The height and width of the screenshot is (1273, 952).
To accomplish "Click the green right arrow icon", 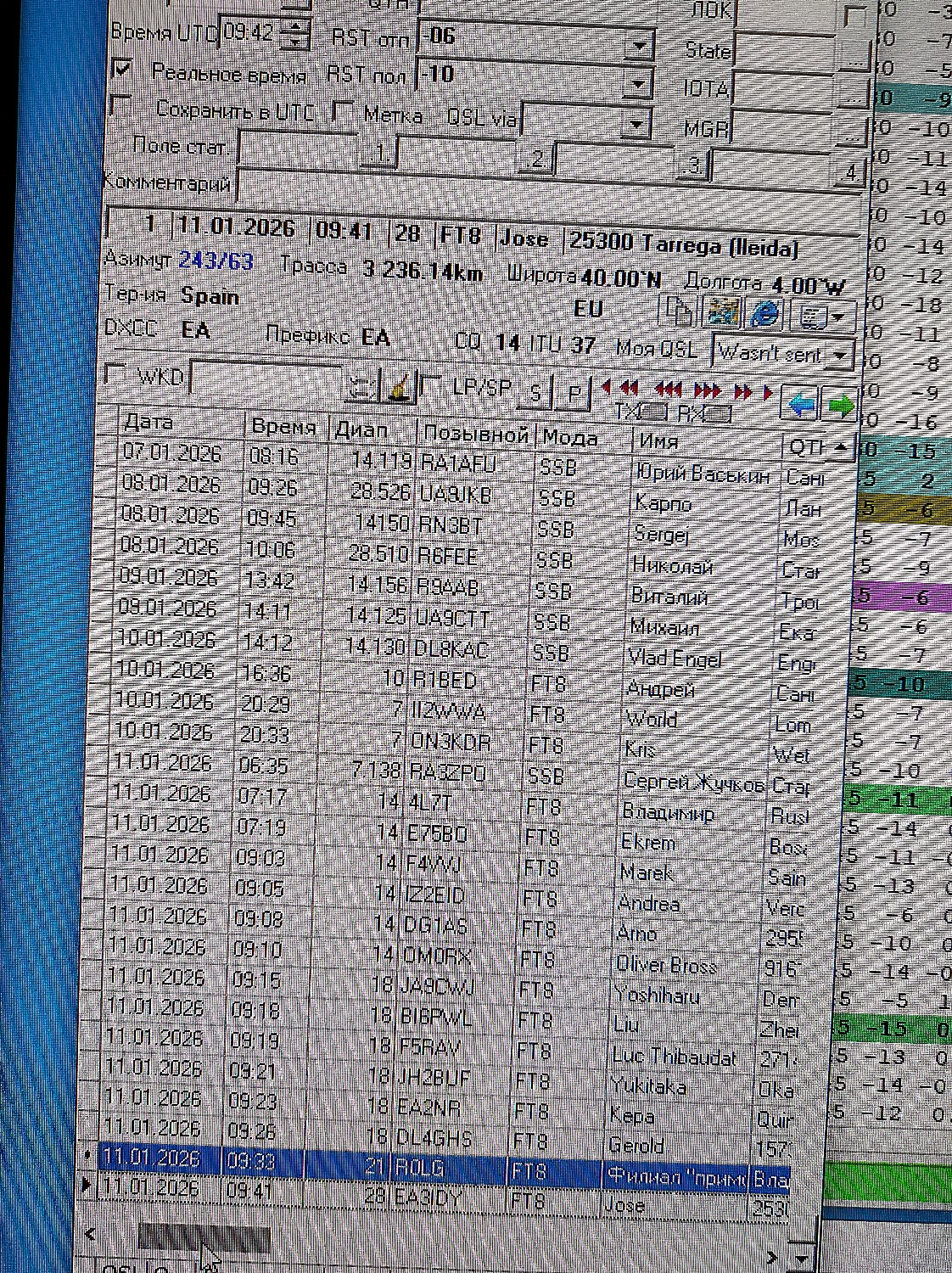I will (x=839, y=406).
